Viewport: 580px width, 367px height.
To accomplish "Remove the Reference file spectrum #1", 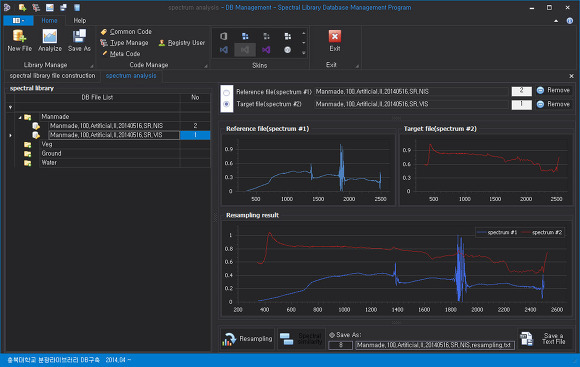I will click(553, 90).
